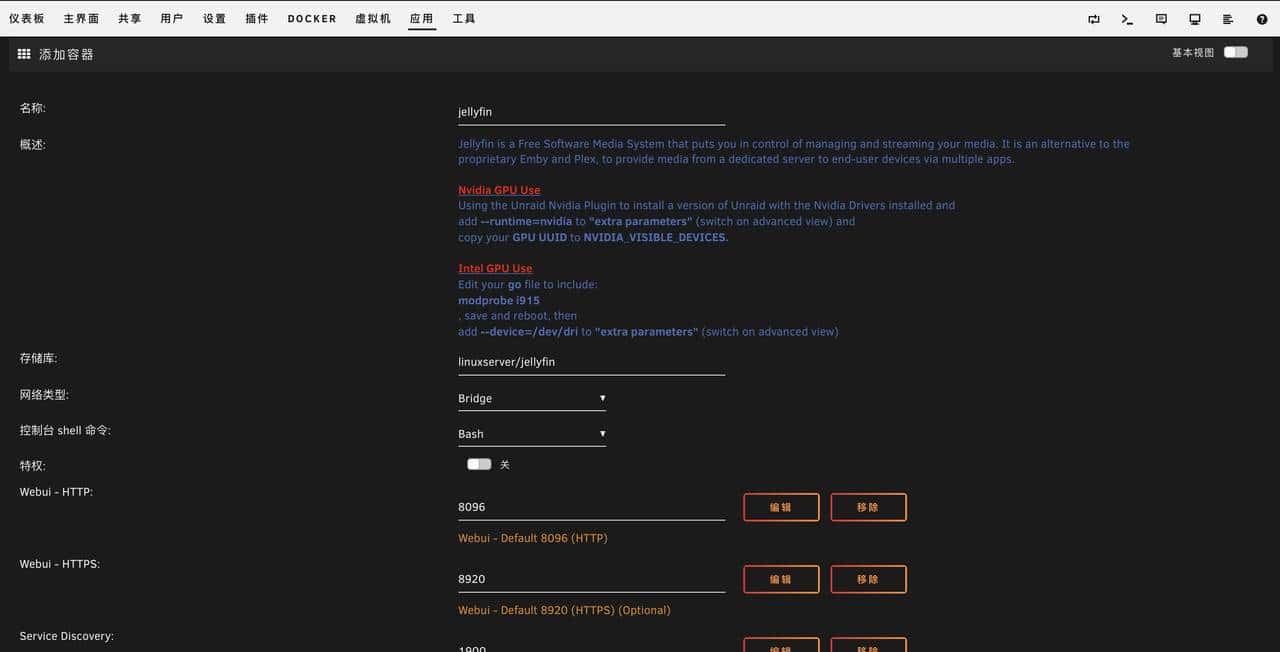Click the check-for-updates refresh icon
This screenshot has width=1280, height=652.
click(1095, 19)
